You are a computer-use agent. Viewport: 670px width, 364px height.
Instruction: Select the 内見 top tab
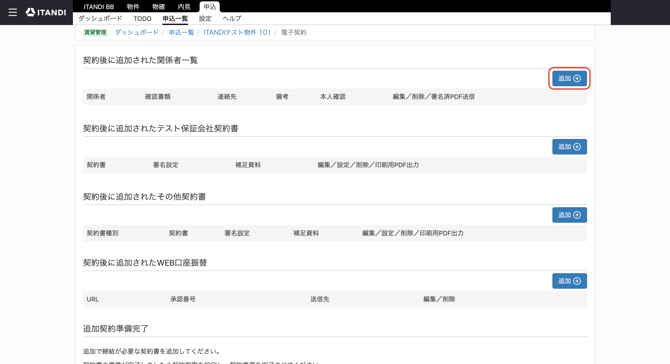[x=184, y=7]
